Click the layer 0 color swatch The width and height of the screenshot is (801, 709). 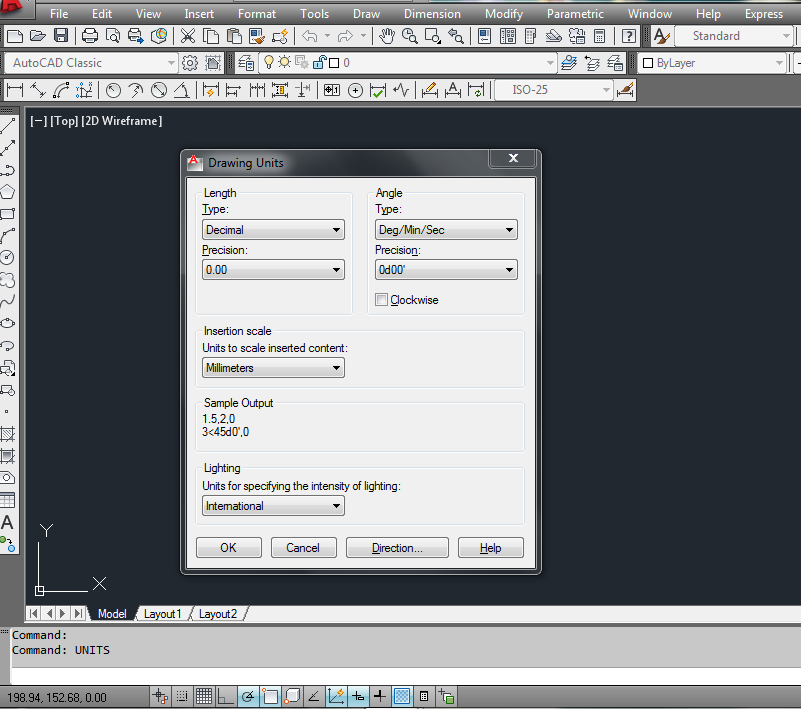point(334,63)
